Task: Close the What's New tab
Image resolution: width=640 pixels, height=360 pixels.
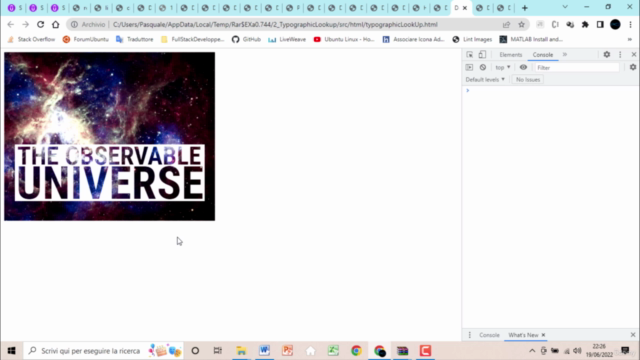Action: click(543, 335)
